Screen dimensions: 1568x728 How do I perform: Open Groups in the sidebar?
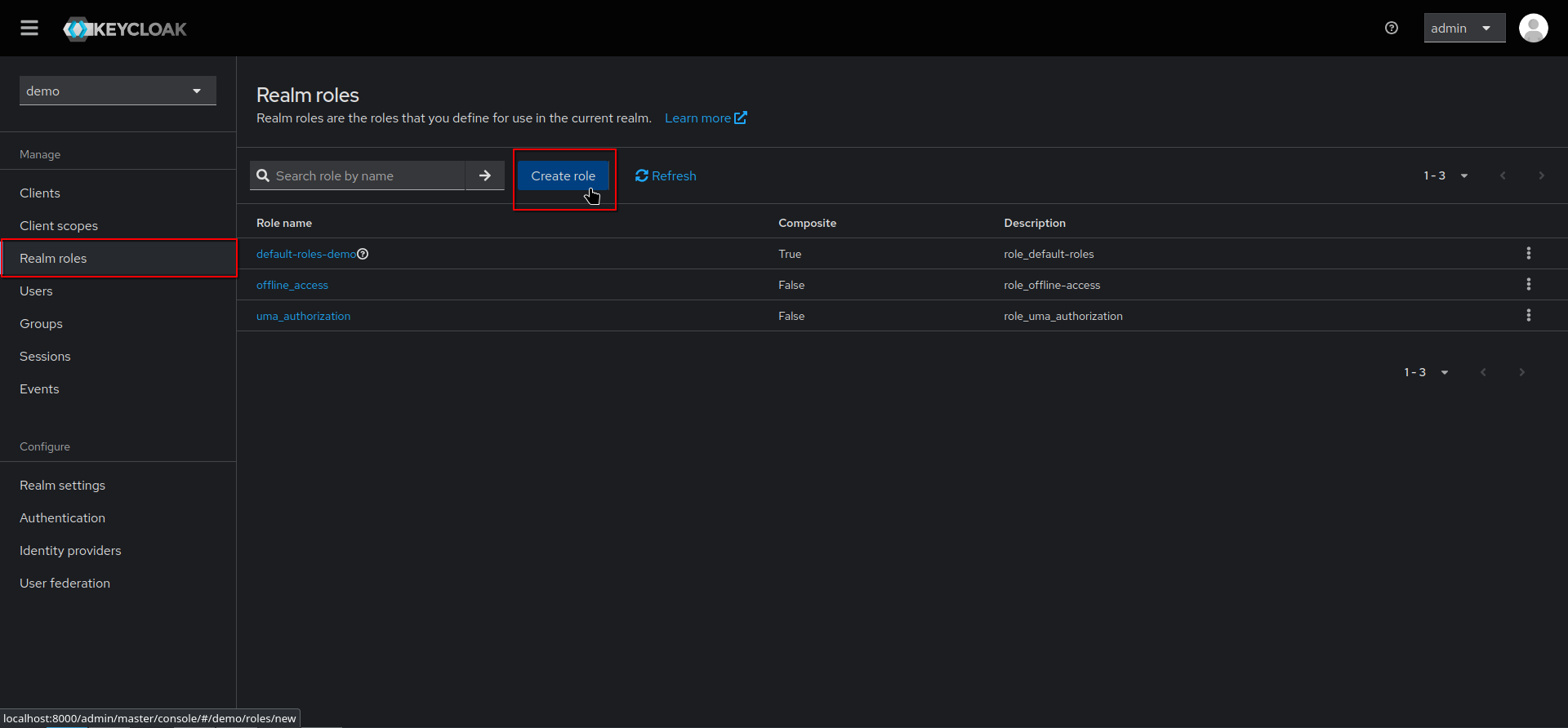click(x=118, y=324)
